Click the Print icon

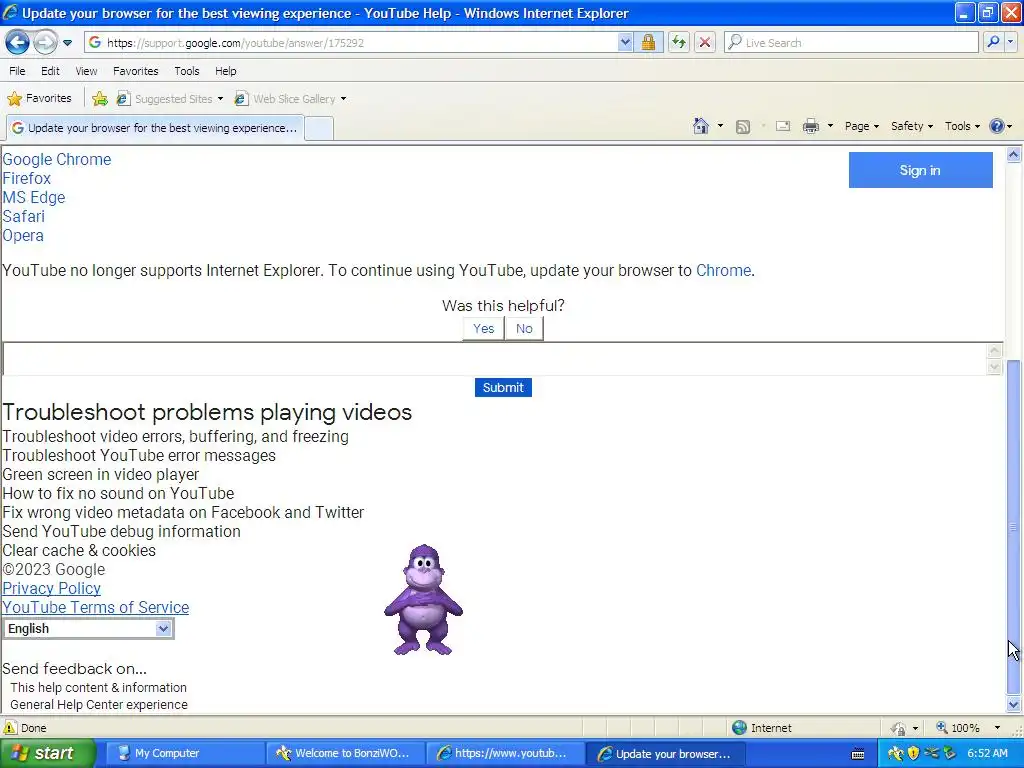(x=810, y=126)
